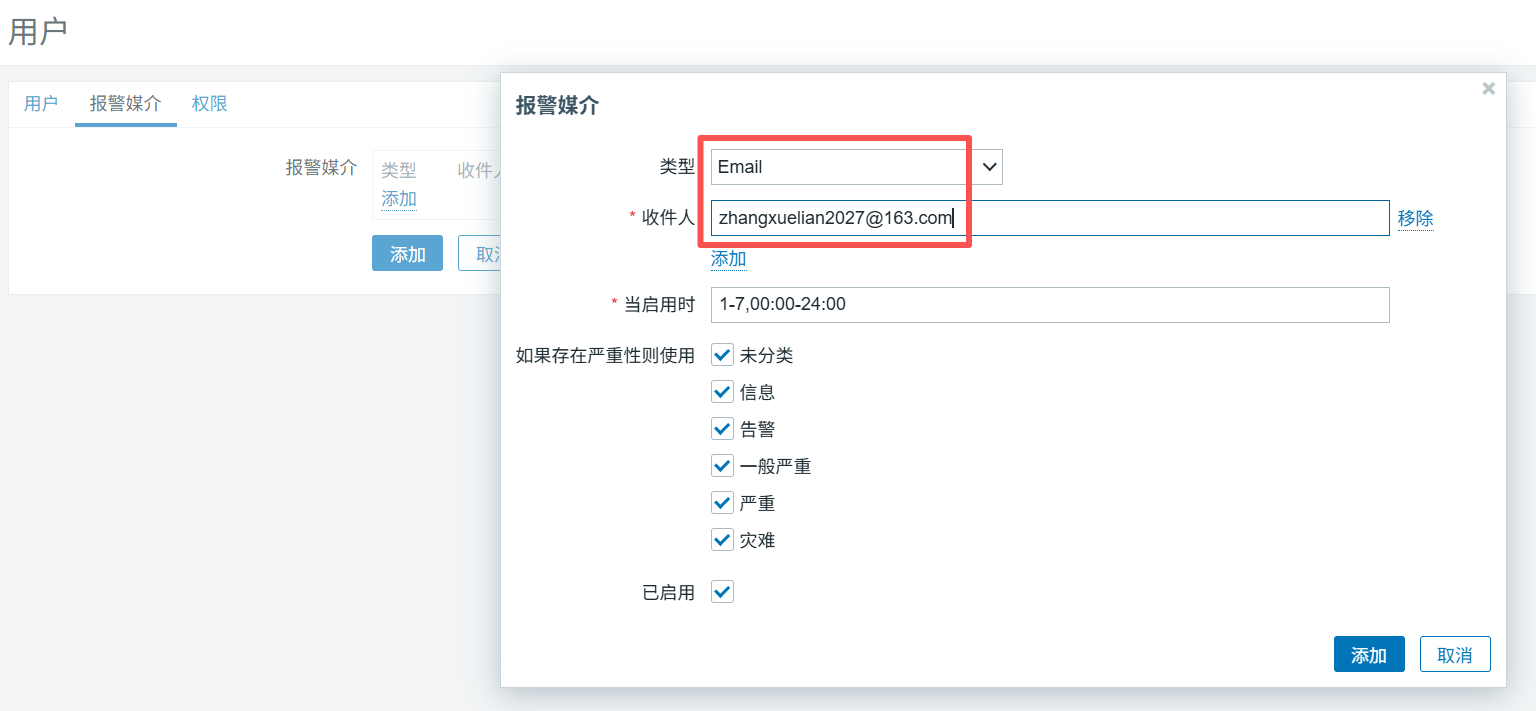Uncheck the 一般严重 severity checkbox
Image resolution: width=1536 pixels, height=711 pixels.
pyautogui.click(x=722, y=466)
